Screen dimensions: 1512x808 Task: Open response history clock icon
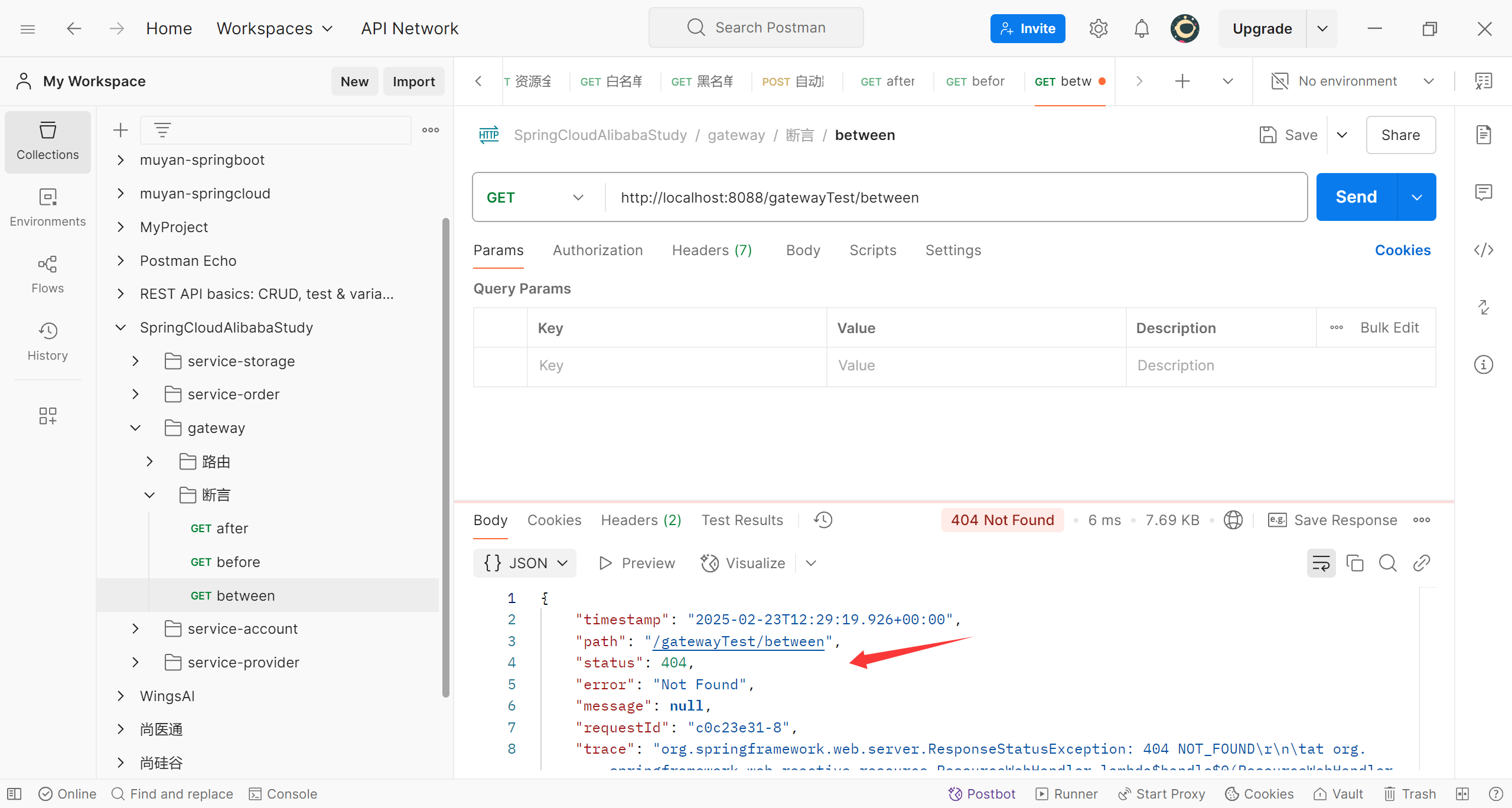(x=823, y=520)
